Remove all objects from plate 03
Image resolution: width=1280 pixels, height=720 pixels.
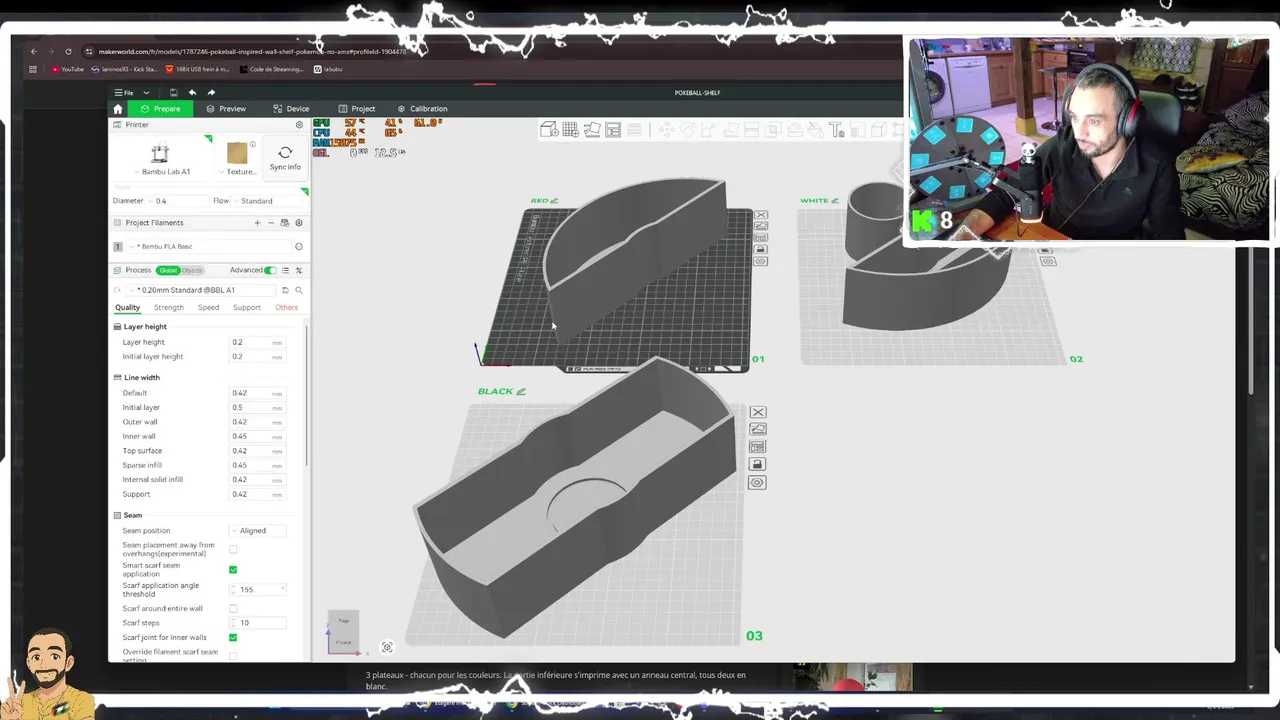tap(758, 412)
